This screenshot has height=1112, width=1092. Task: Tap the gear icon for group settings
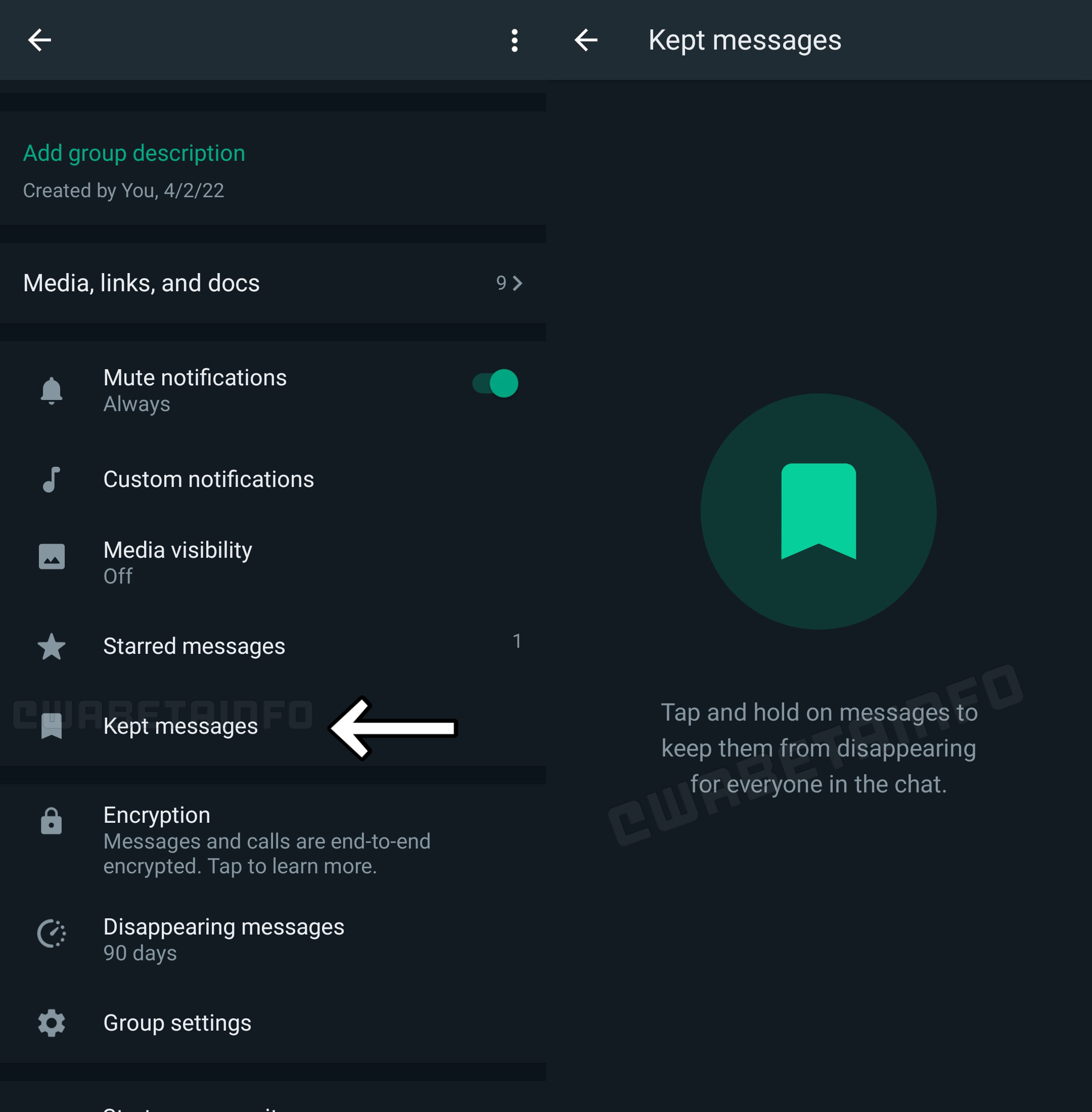click(x=52, y=1023)
